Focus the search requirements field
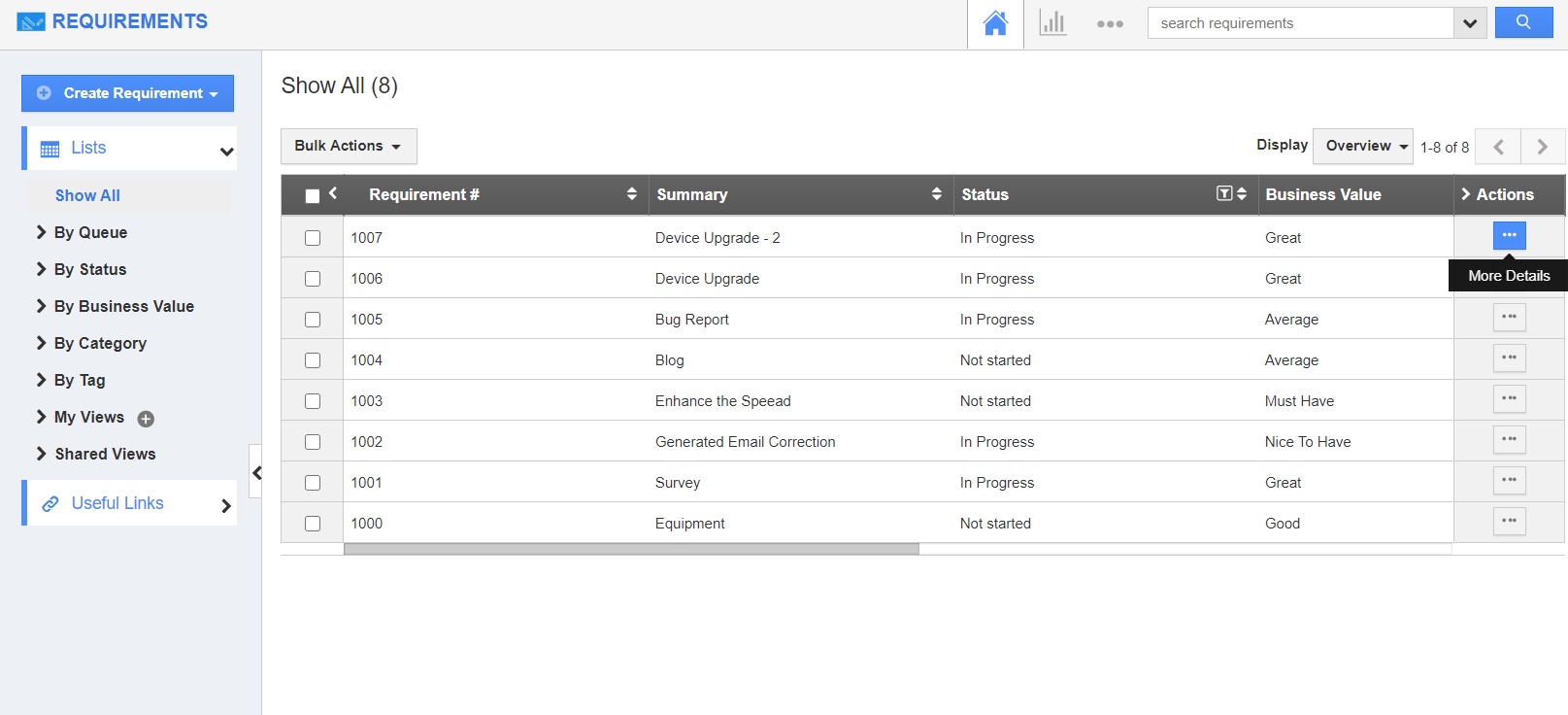 pyautogui.click(x=1300, y=23)
